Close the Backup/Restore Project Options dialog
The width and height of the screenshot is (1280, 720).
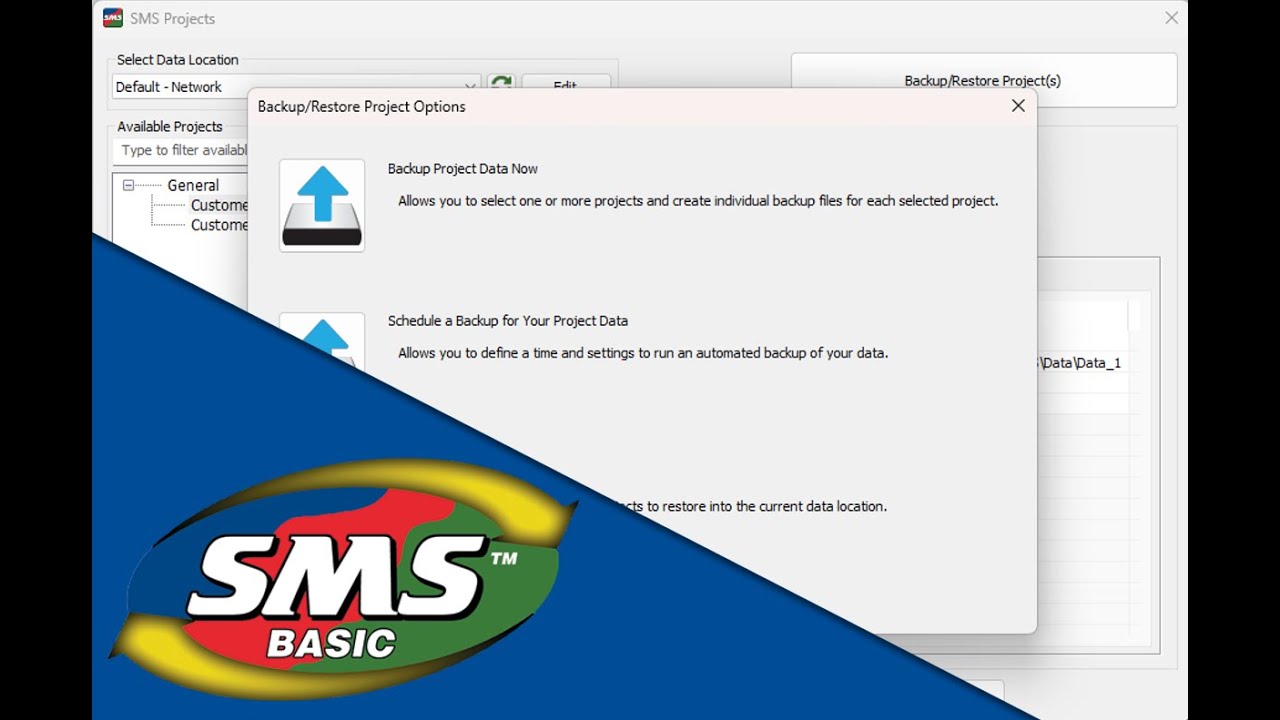point(1018,106)
